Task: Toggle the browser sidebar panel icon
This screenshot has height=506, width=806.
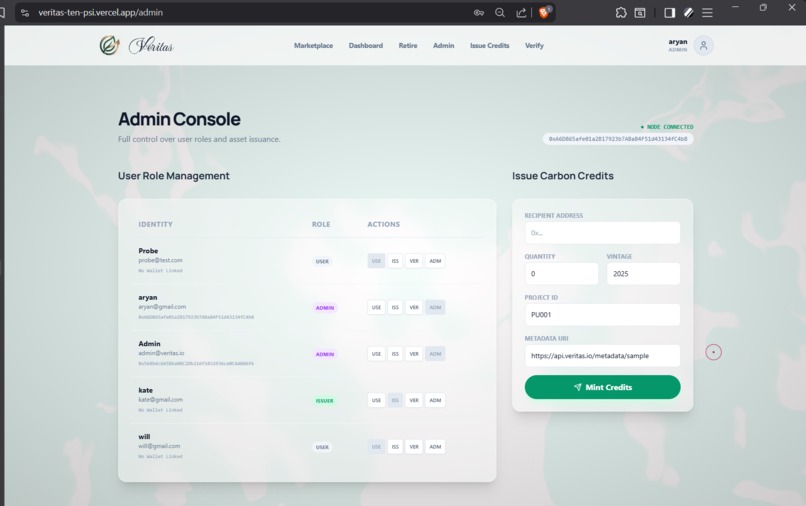Action: (x=669, y=13)
